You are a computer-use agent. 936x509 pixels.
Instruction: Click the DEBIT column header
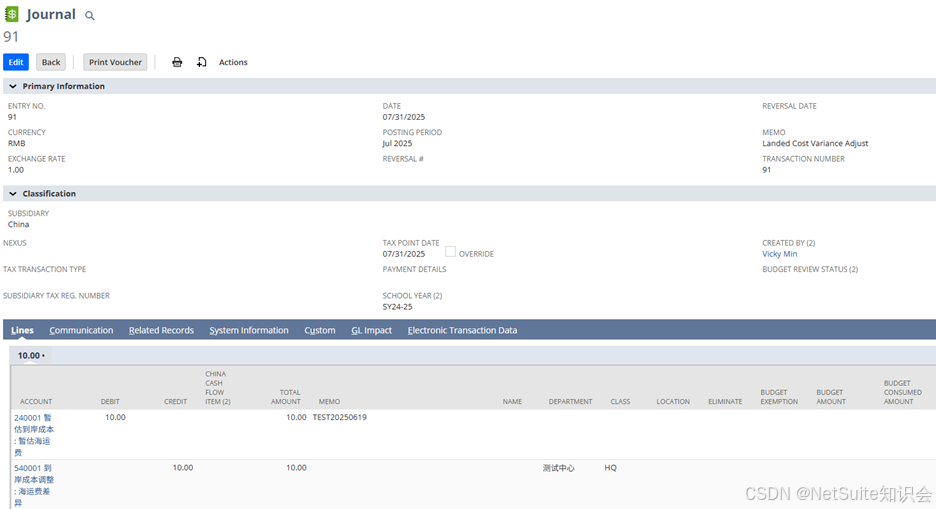[x=110, y=402]
